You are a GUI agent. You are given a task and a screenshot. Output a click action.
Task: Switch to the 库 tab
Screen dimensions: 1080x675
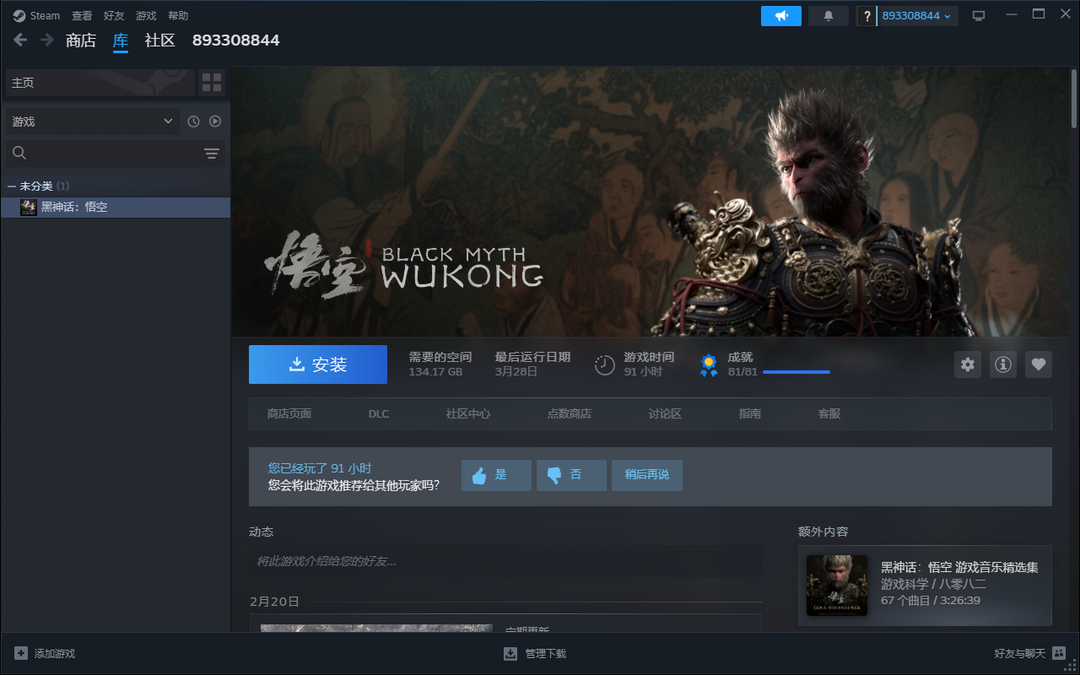tap(121, 41)
